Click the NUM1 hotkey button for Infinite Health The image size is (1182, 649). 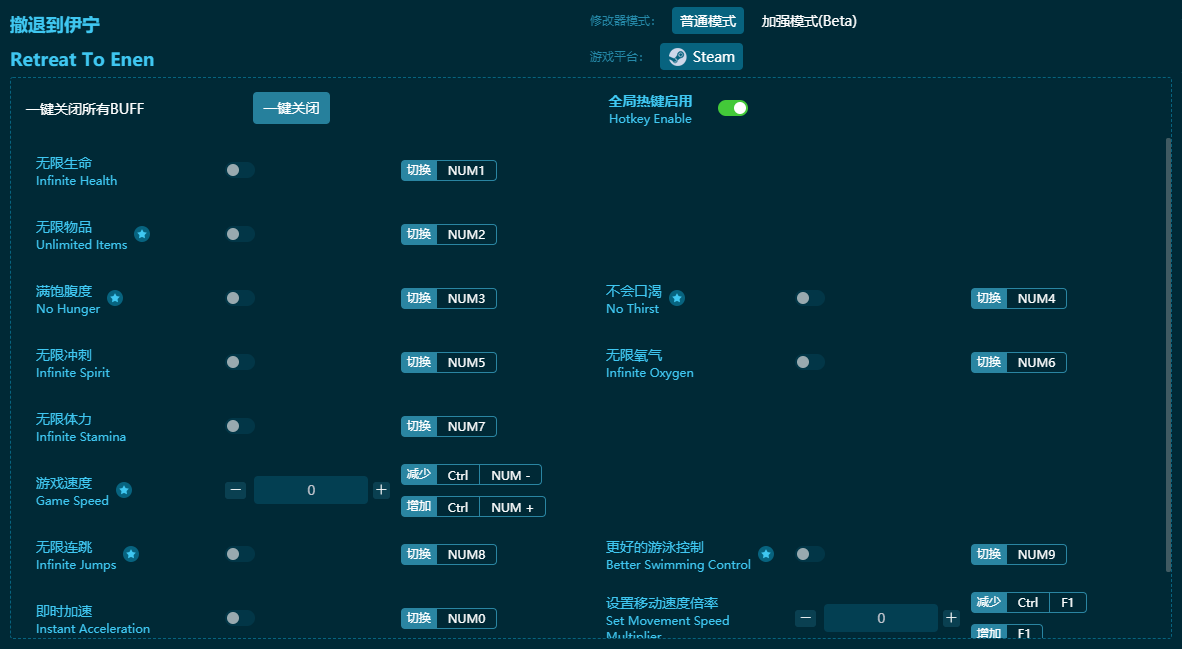tap(448, 170)
